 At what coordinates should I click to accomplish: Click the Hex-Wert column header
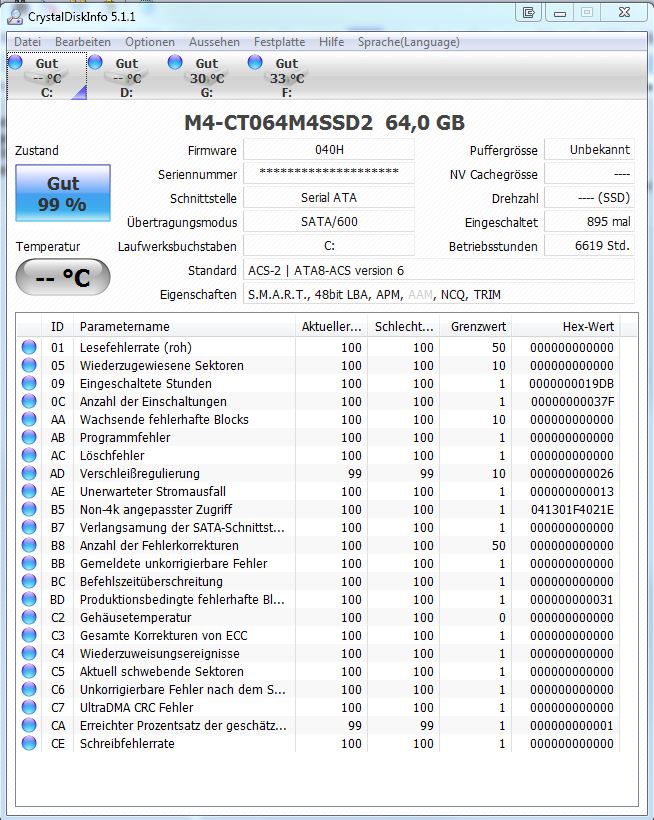coord(566,327)
